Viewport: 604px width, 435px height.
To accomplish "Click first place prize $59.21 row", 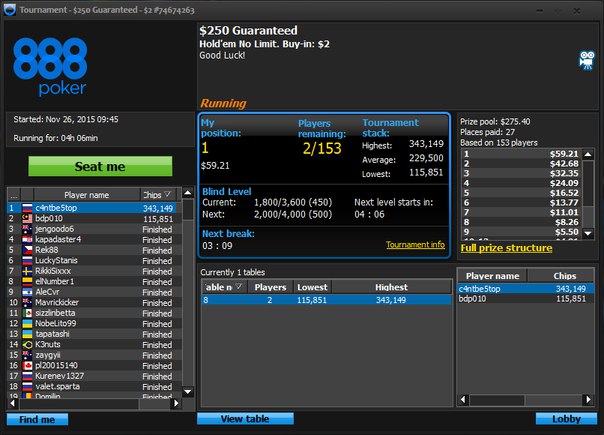I will click(x=522, y=154).
